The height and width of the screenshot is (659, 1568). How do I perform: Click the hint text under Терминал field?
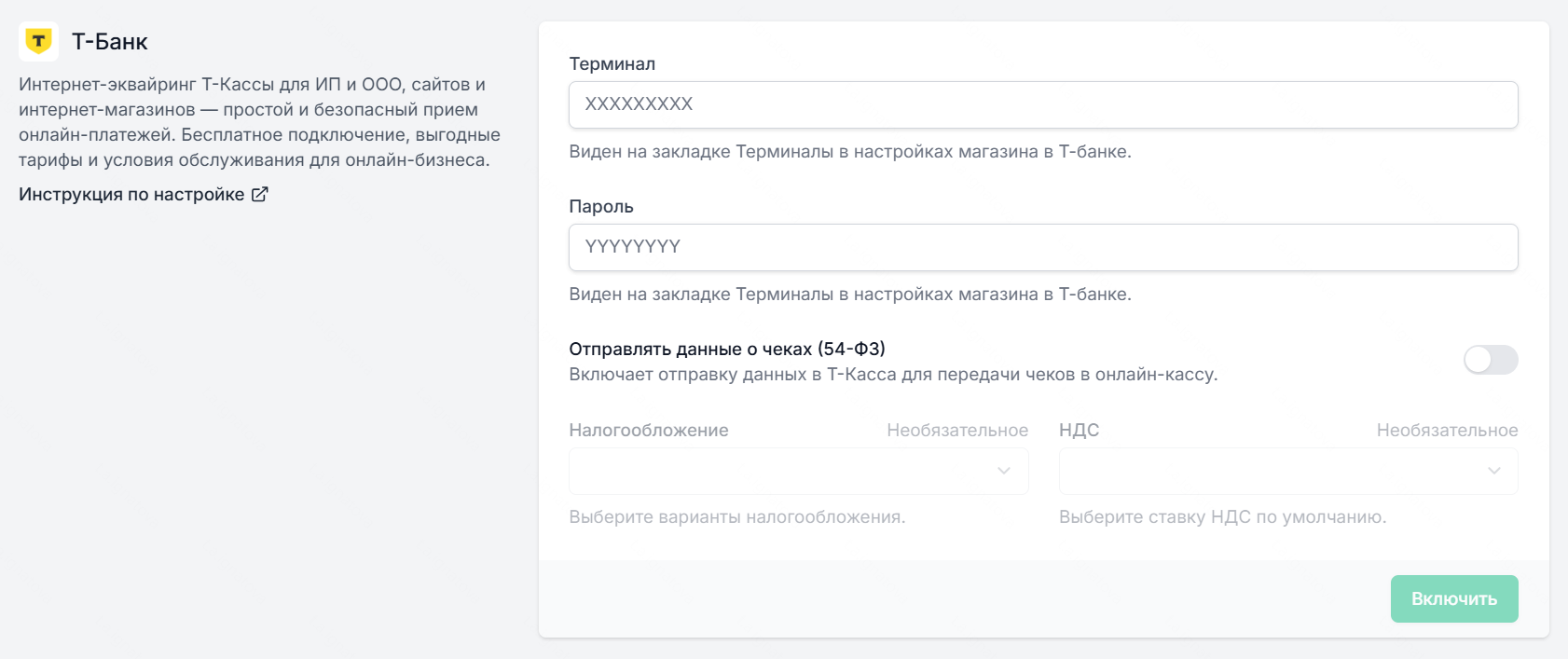[850, 151]
